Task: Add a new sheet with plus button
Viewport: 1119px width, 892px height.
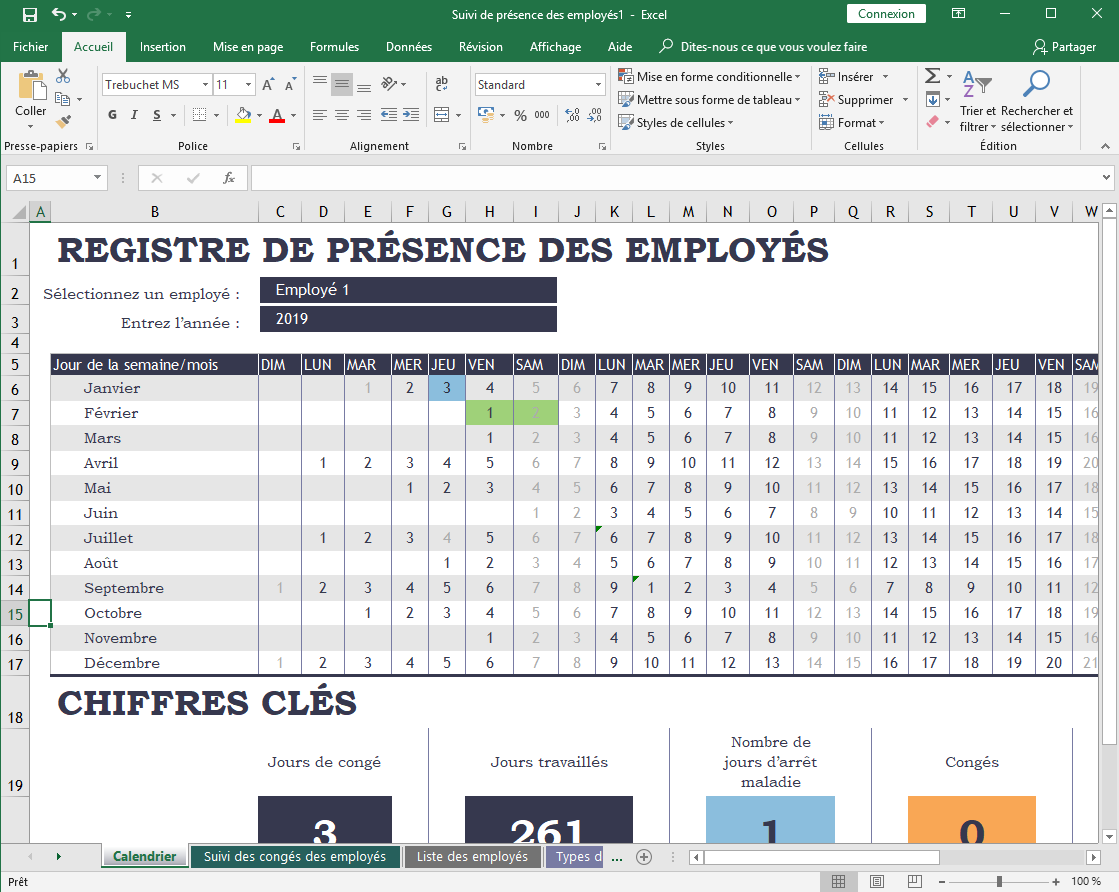Action: coord(644,857)
